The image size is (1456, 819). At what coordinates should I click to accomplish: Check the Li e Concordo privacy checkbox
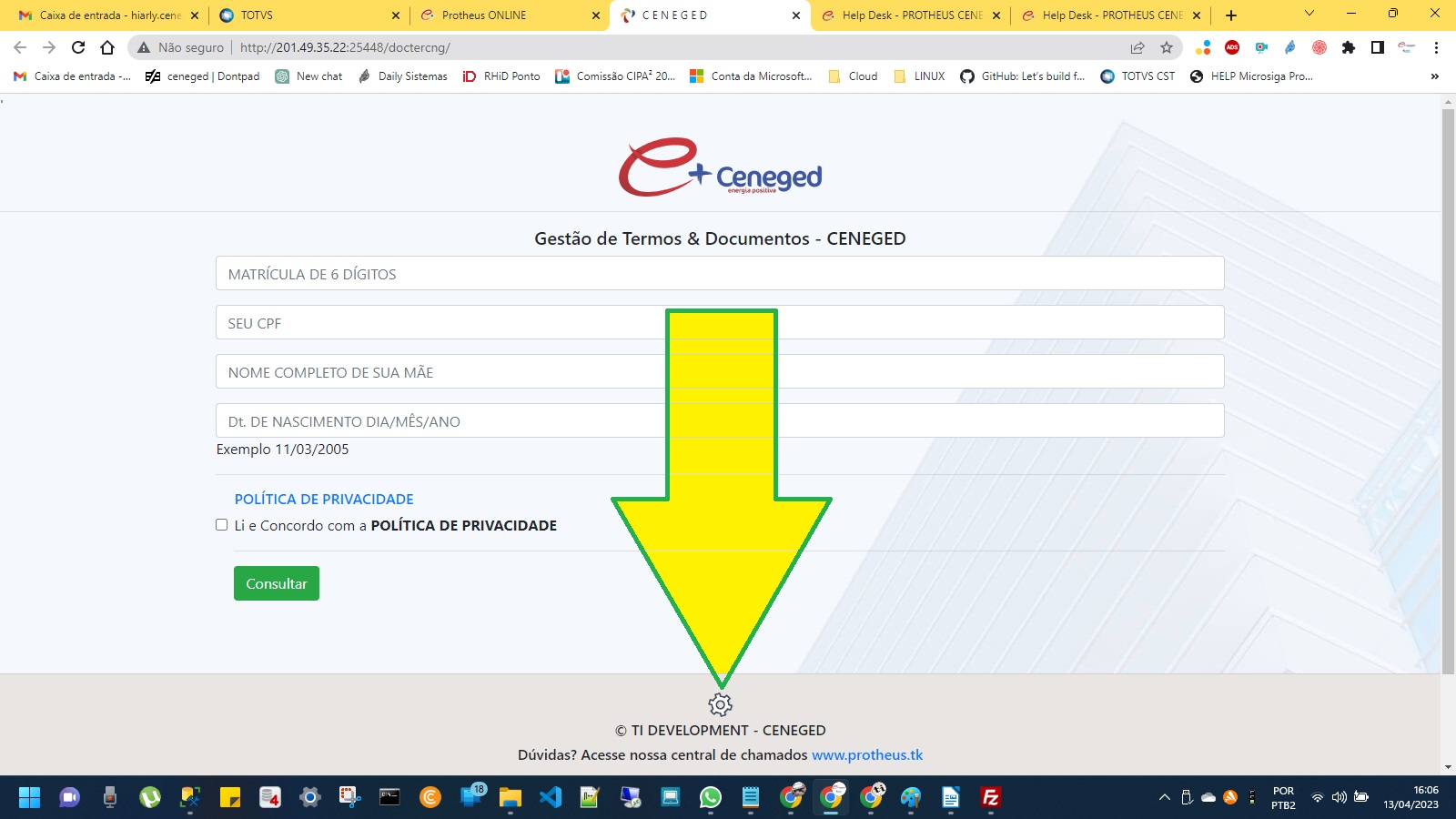click(x=221, y=525)
